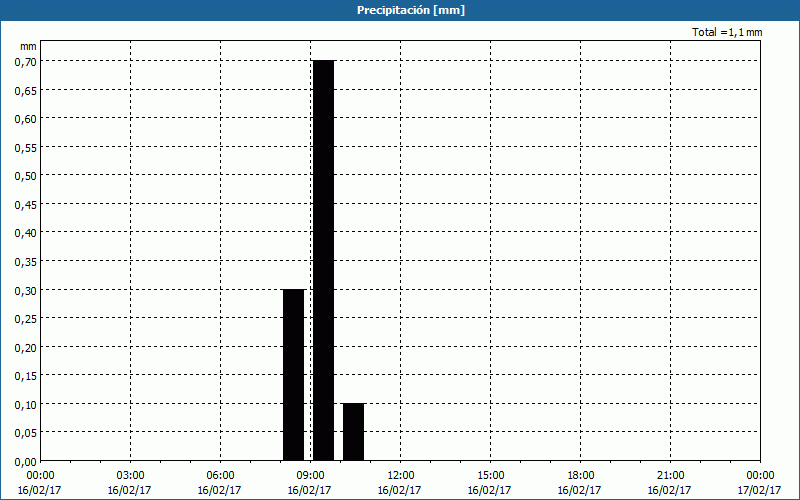This screenshot has height=500, width=800.
Task: Click the 0,30 mm bar before 09:00
Action: pos(293,375)
